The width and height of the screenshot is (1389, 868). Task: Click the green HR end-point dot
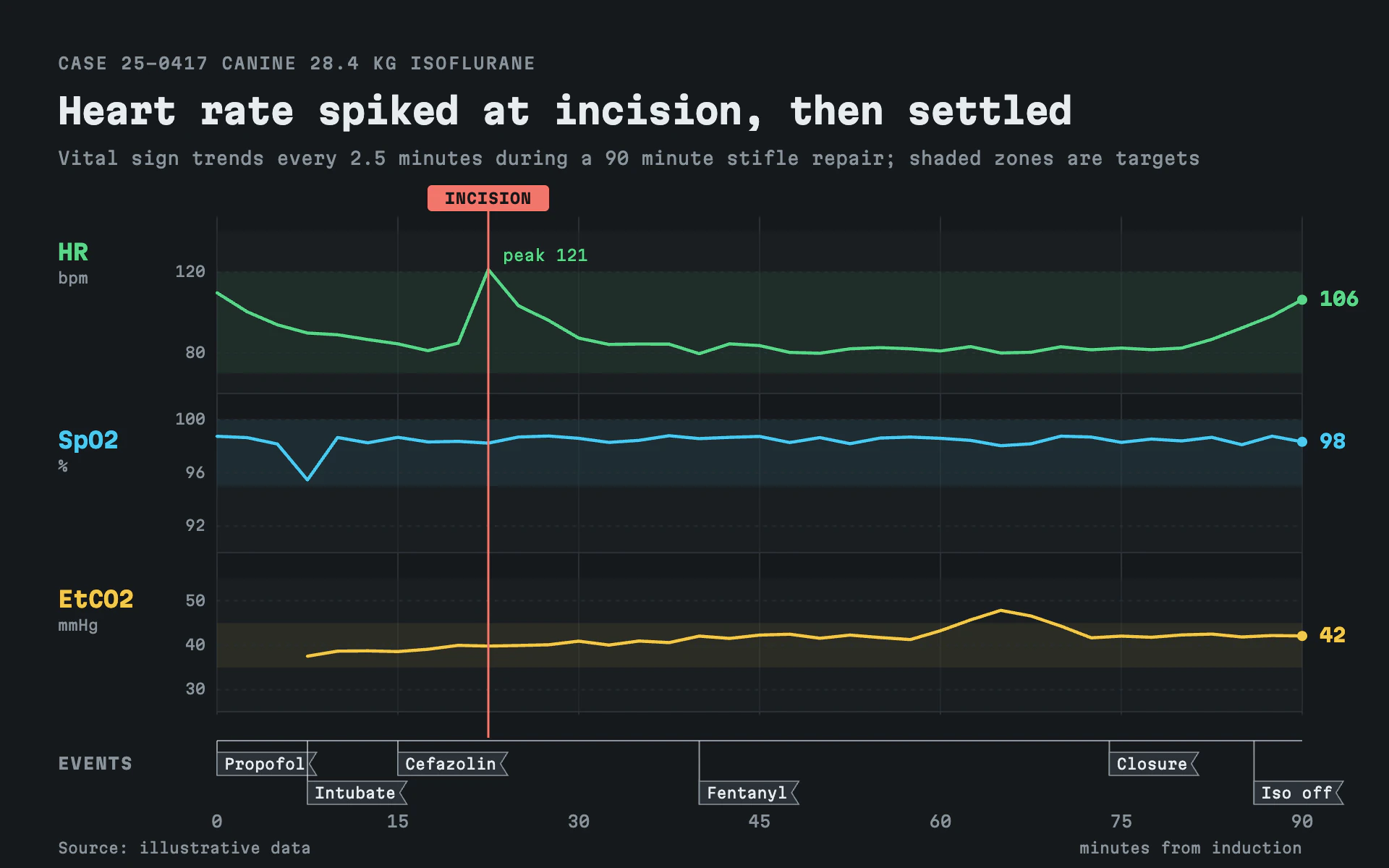(1302, 299)
